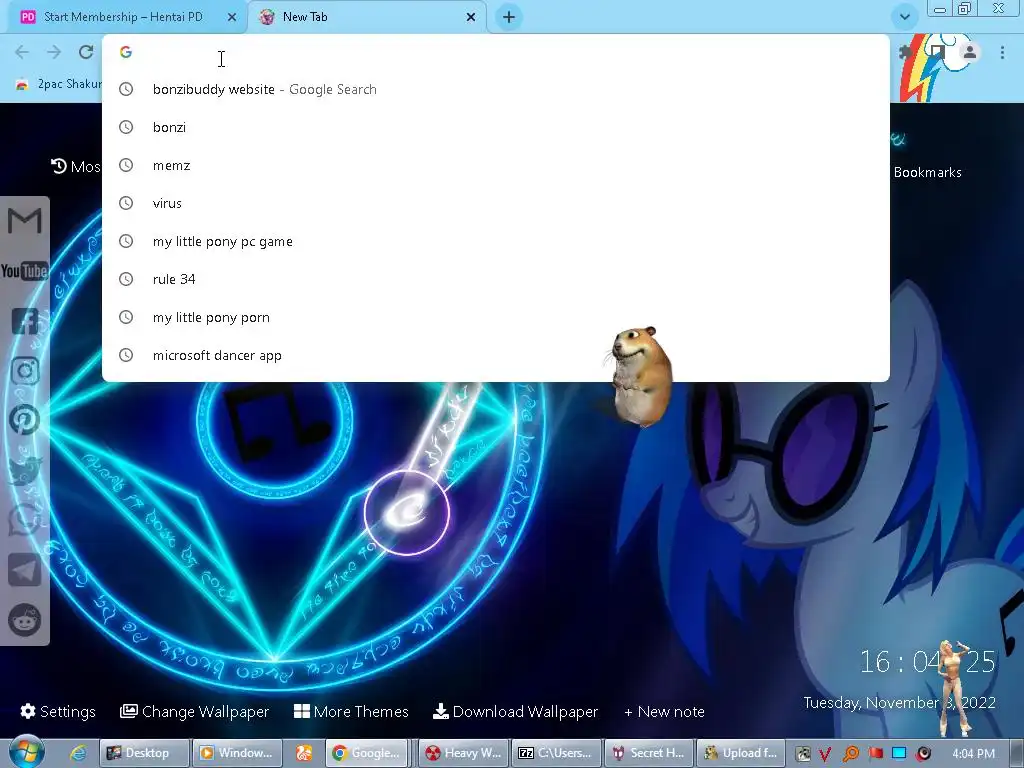Switch to the Secret H... taskbar button
This screenshot has width=1024, height=768.
pos(648,753)
